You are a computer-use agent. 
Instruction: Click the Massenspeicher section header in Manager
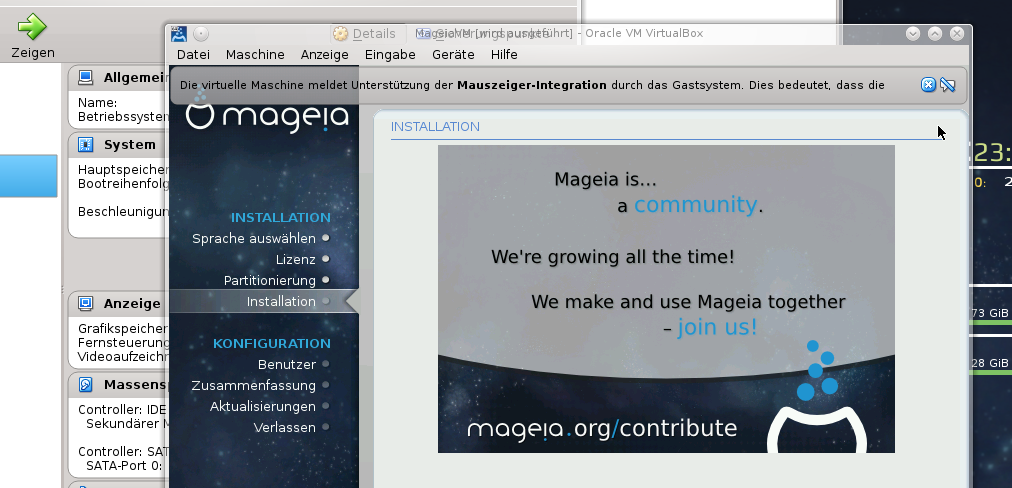tap(117, 385)
